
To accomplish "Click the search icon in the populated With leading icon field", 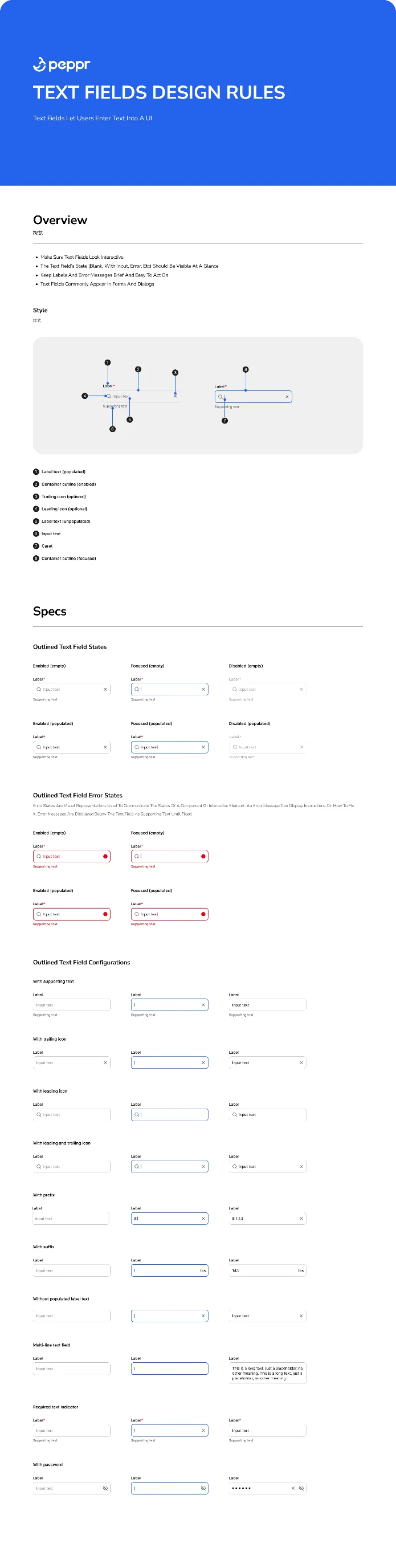I will tap(235, 1114).
